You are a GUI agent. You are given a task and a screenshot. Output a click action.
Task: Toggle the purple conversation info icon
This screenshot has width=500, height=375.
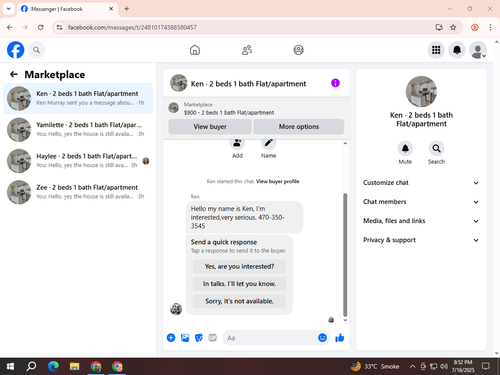point(335,83)
